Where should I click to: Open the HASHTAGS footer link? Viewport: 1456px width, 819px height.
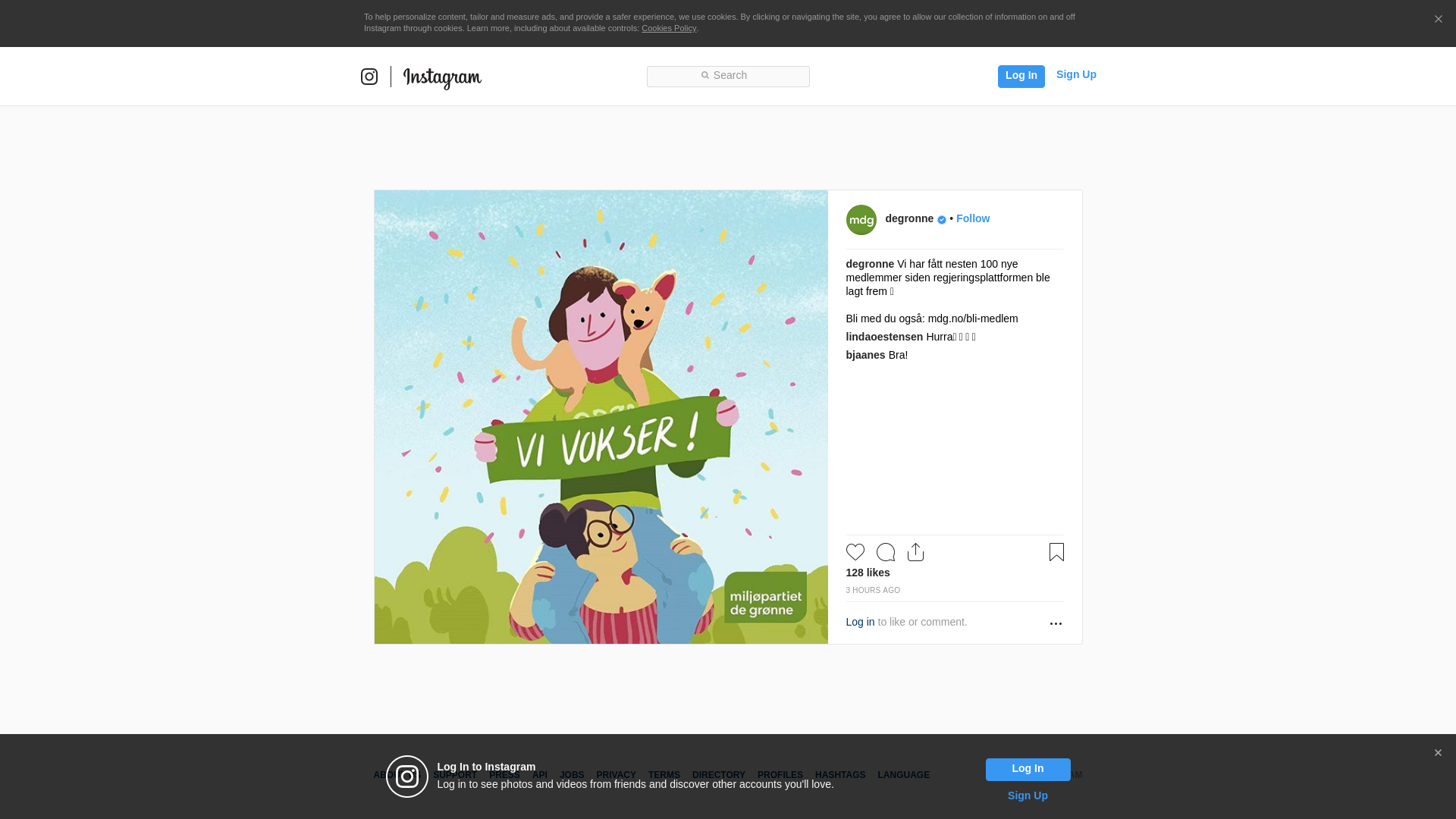click(840, 775)
